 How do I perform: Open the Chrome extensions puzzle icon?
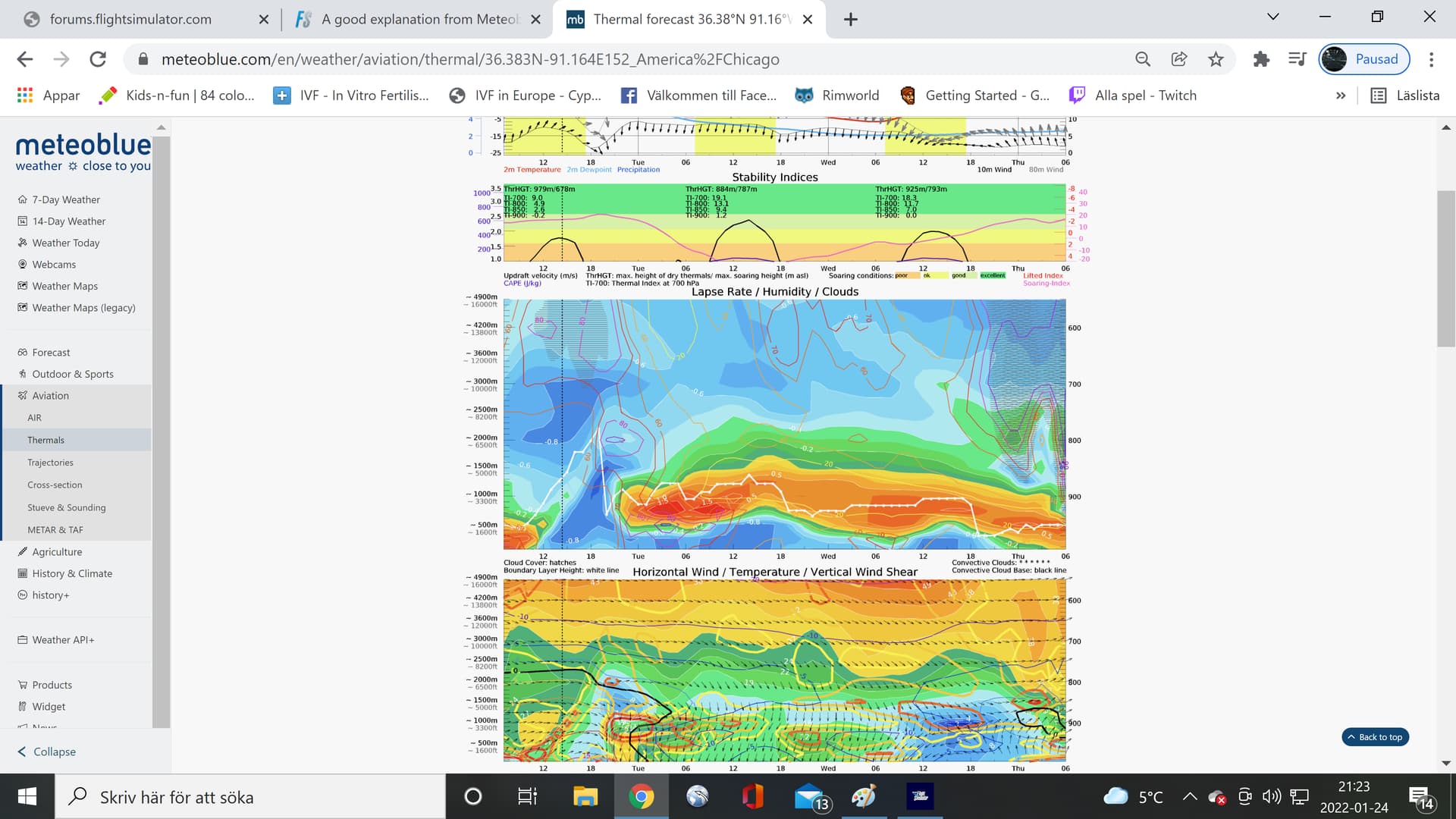point(1261,58)
